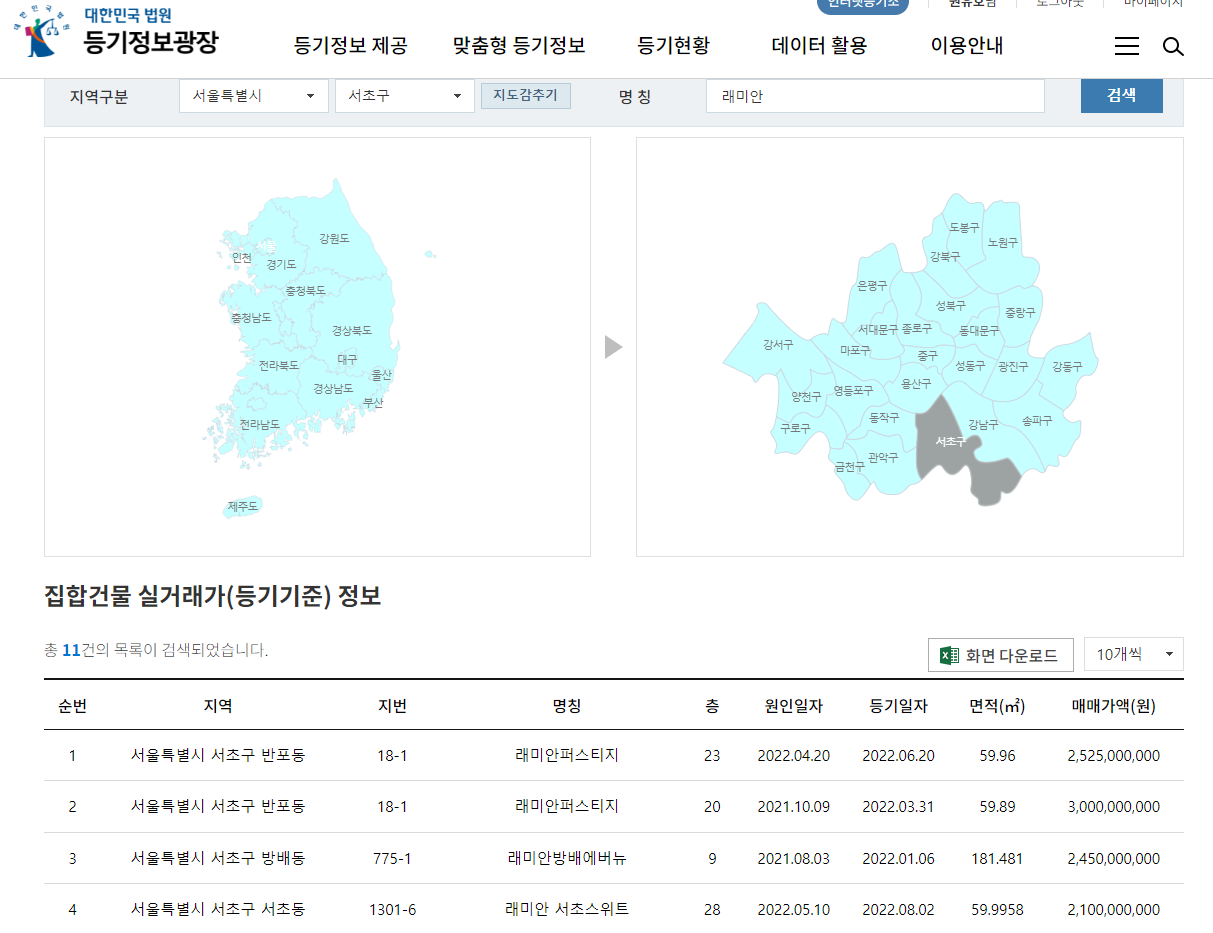Image resolution: width=1213 pixels, height=933 pixels.
Task: Select 강서구 on the Seoul map
Action: (777, 345)
